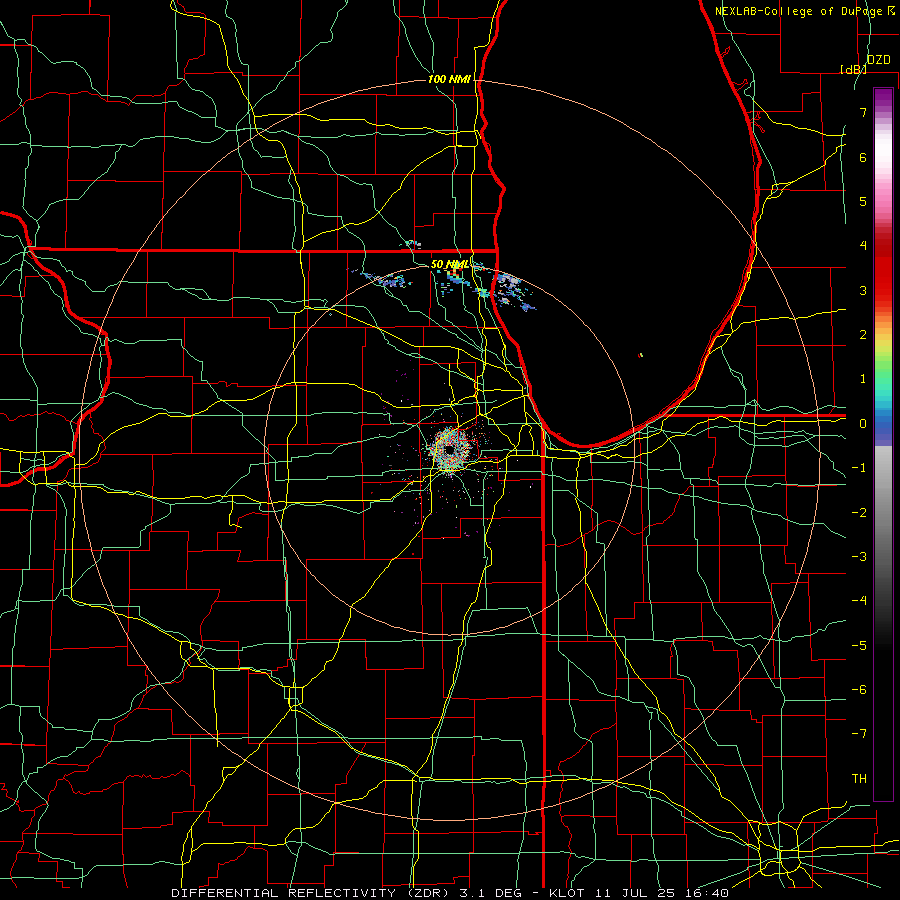Click the DZD label above the color scale
The height and width of the screenshot is (900, 900).
coord(878,60)
